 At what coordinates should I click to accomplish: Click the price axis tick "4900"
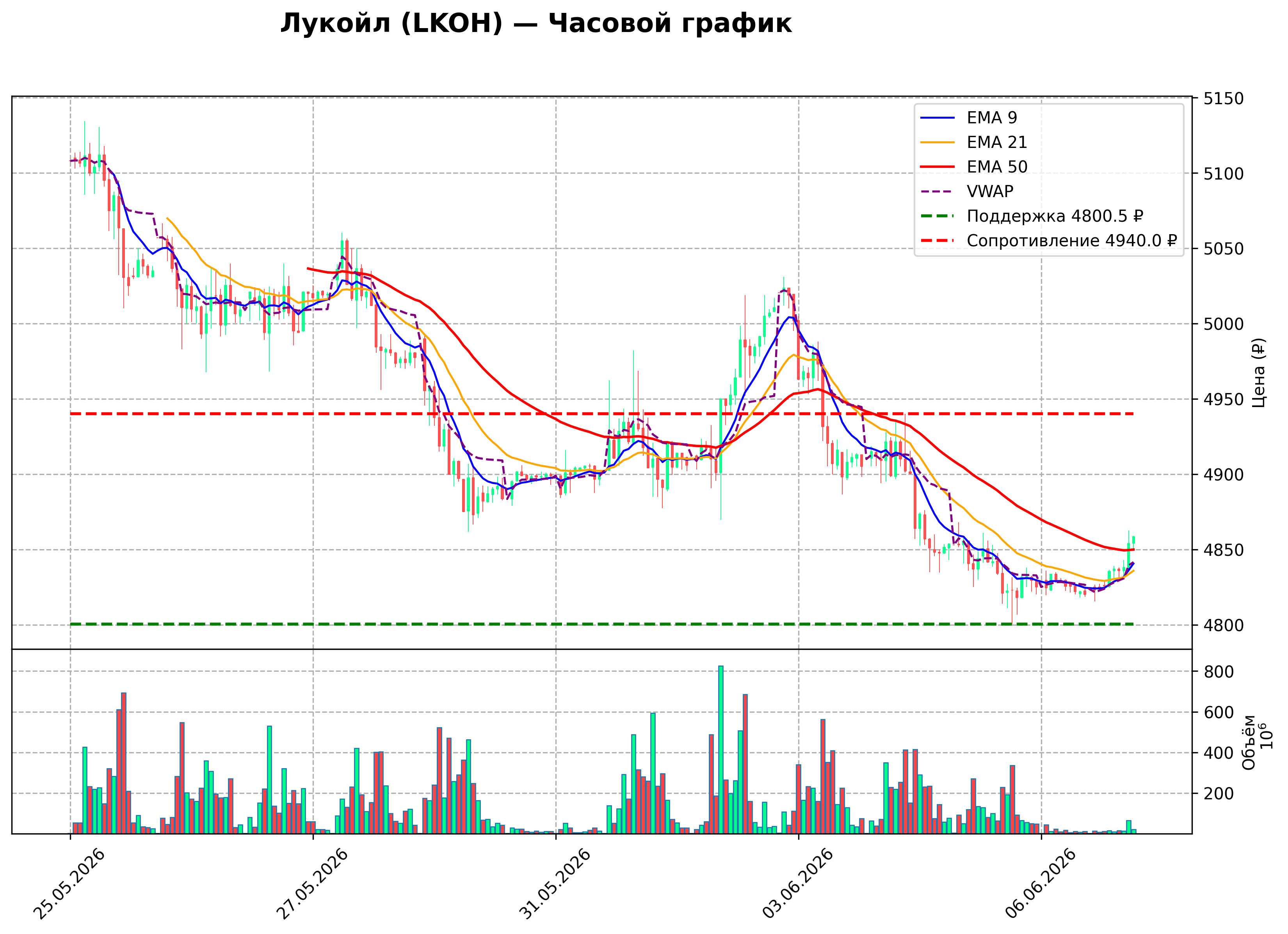pos(1224,475)
